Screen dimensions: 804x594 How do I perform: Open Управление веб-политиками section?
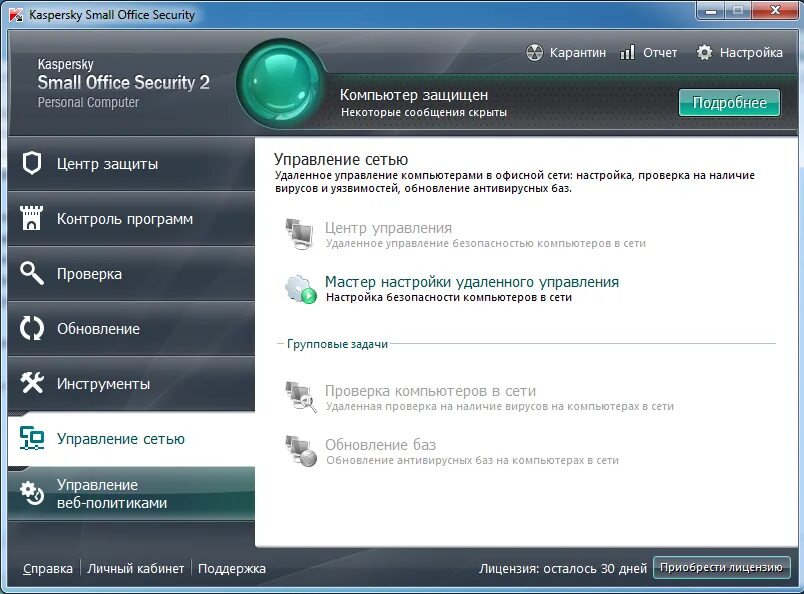click(x=131, y=493)
